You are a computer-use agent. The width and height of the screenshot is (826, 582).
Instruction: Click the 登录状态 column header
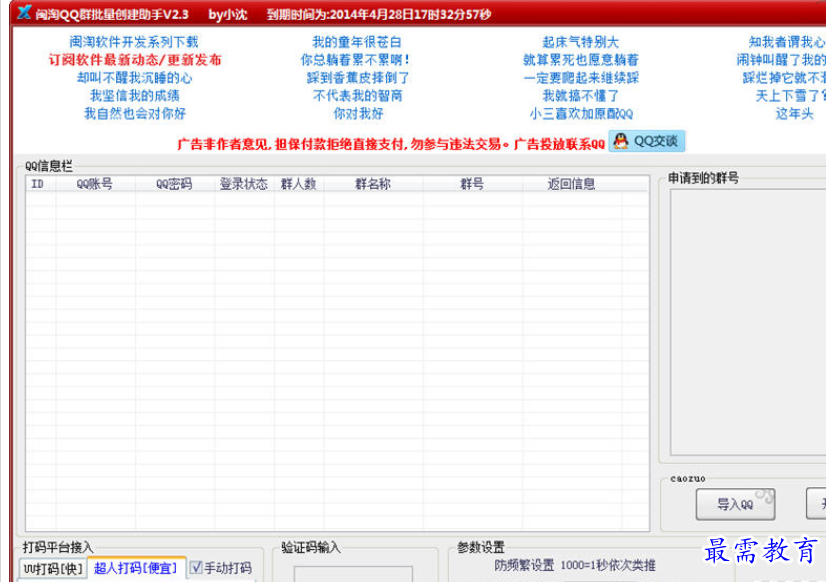coord(244,184)
